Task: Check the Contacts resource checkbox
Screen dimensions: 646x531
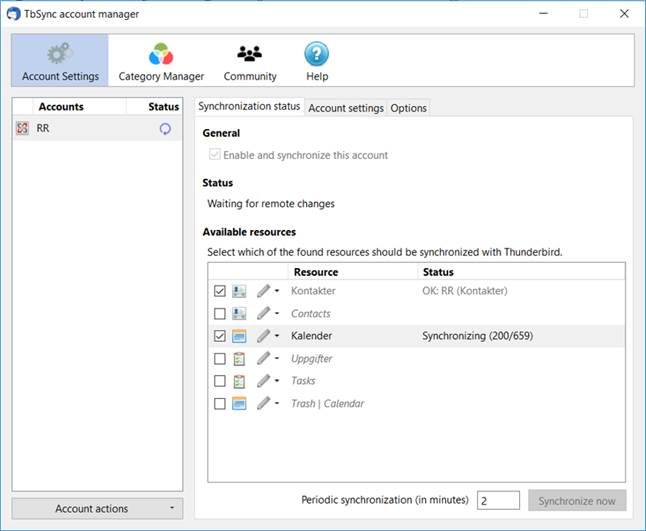Action: tap(220, 314)
